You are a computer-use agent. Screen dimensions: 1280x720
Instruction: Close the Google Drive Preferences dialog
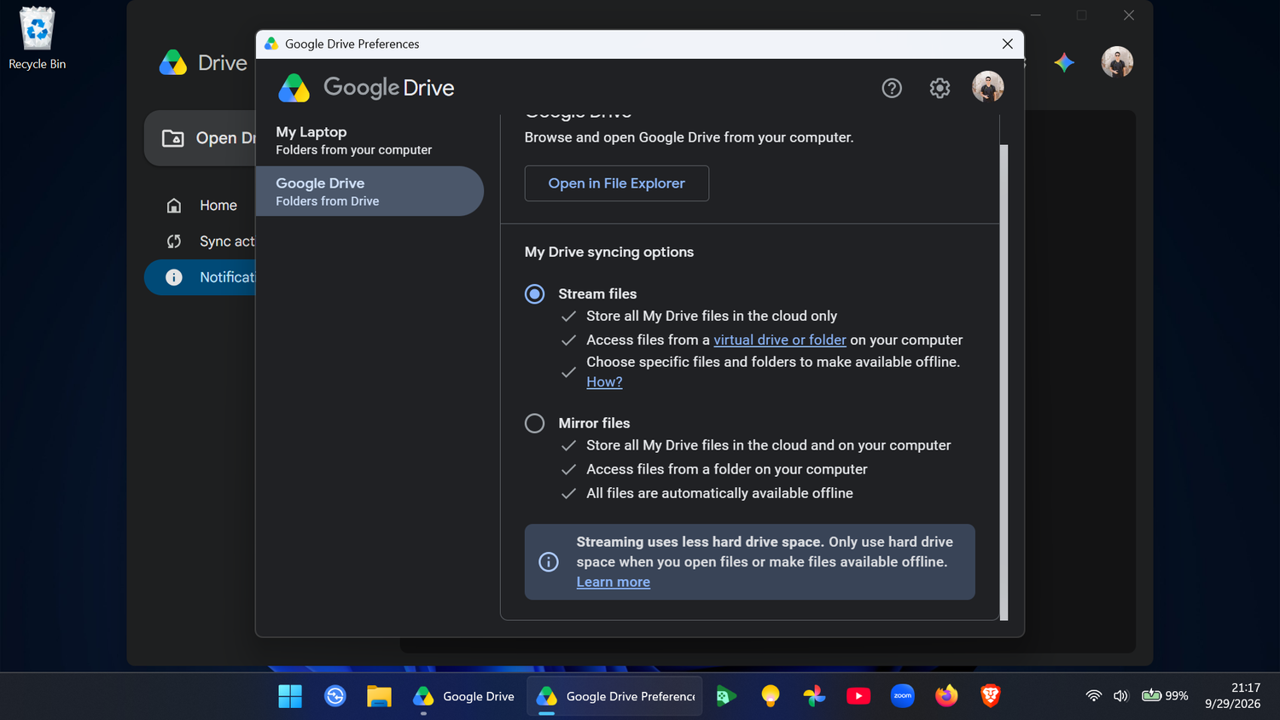click(1008, 44)
